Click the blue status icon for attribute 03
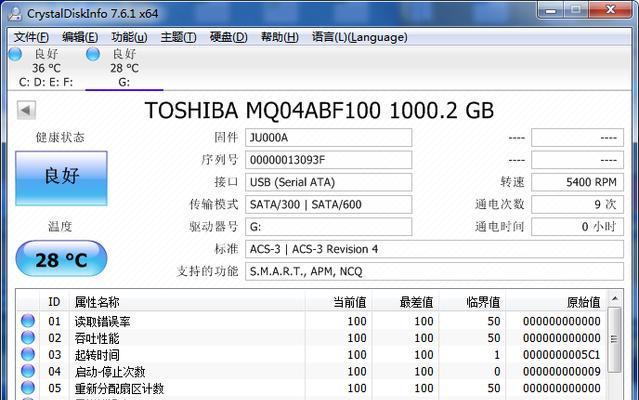This screenshot has width=639, height=400. 28,354
